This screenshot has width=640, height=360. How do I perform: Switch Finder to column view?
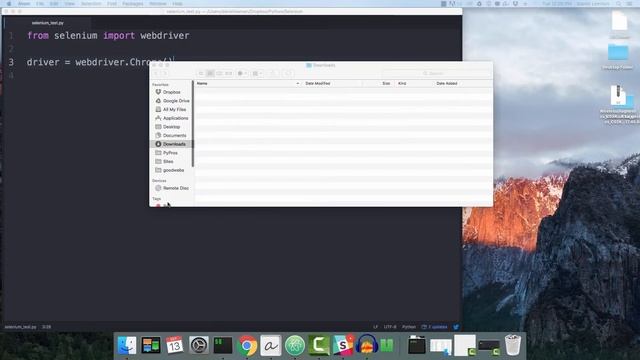click(219, 73)
